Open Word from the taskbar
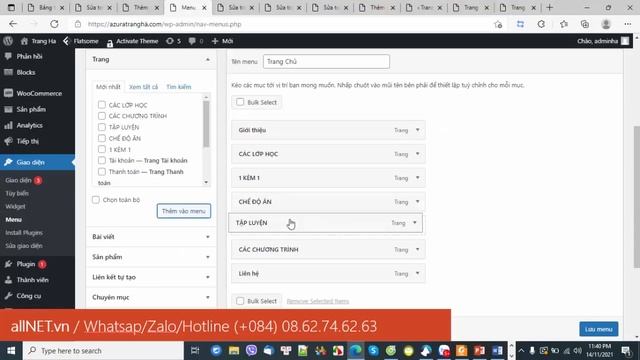This screenshot has width=640, height=360. click(497, 351)
